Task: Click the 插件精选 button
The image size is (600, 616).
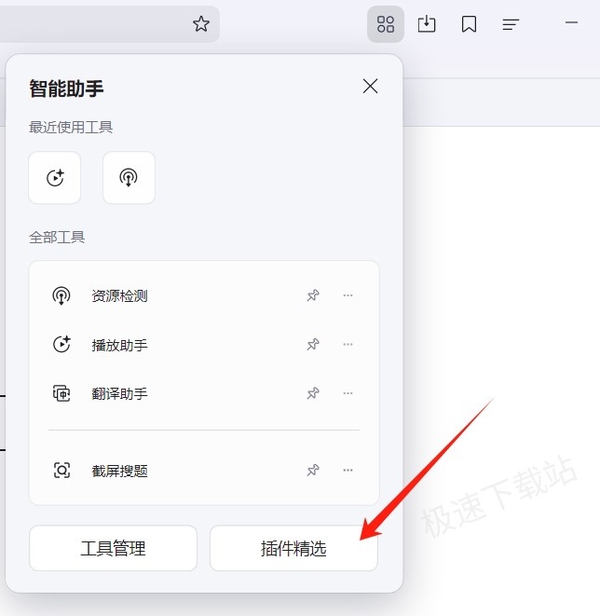Action: (294, 548)
